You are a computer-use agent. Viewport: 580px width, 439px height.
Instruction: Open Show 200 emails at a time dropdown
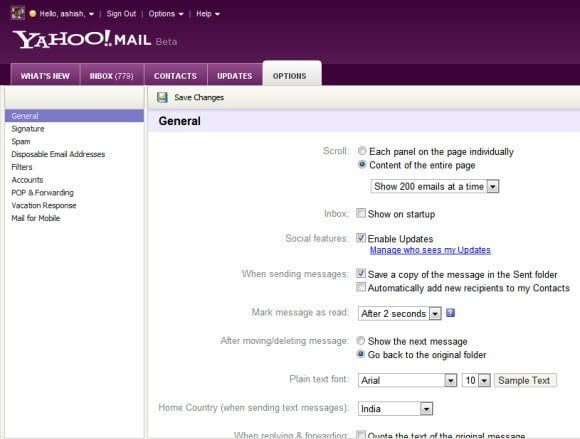coord(435,186)
